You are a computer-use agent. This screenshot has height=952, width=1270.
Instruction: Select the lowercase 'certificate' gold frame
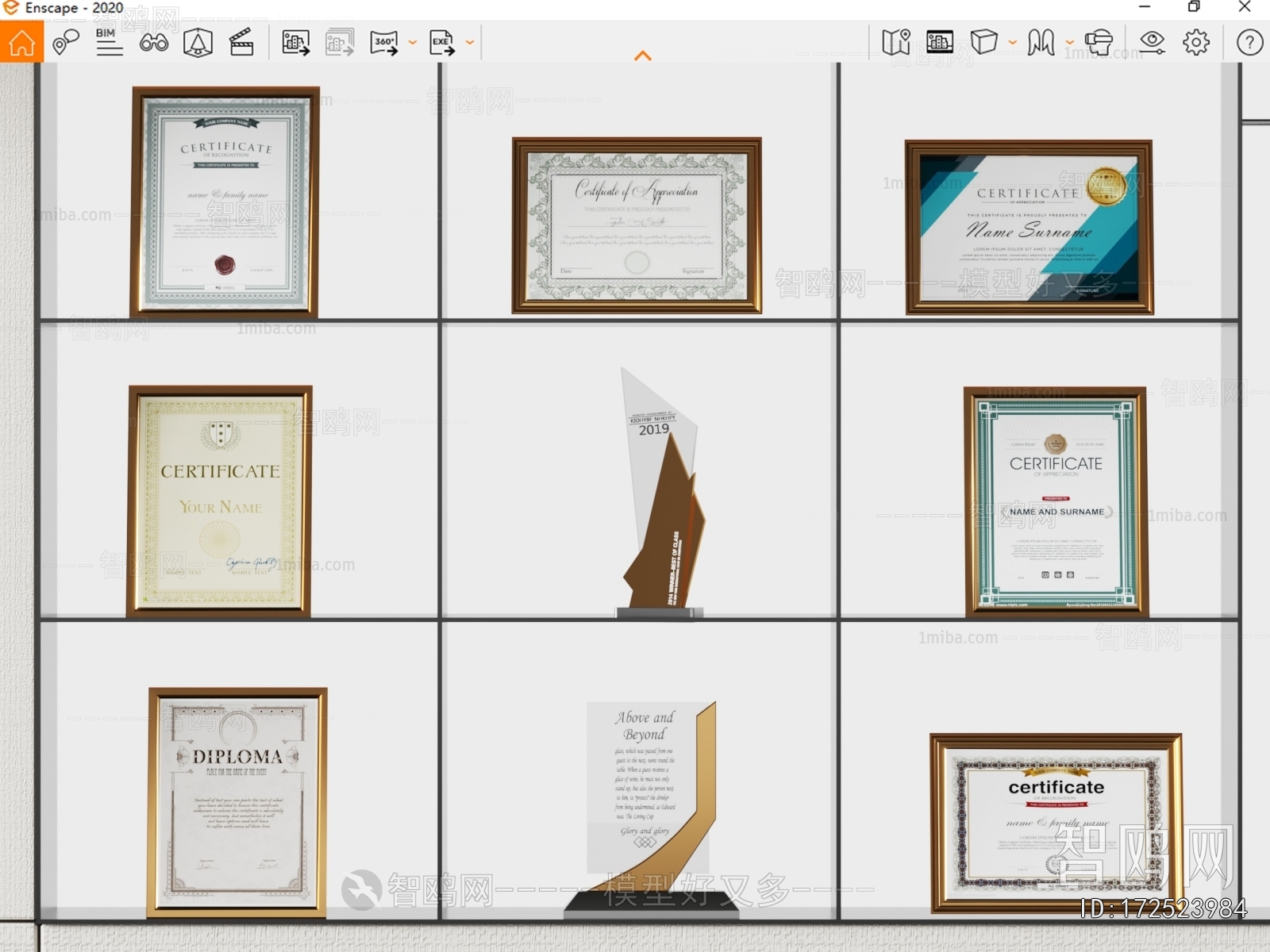point(1056,823)
